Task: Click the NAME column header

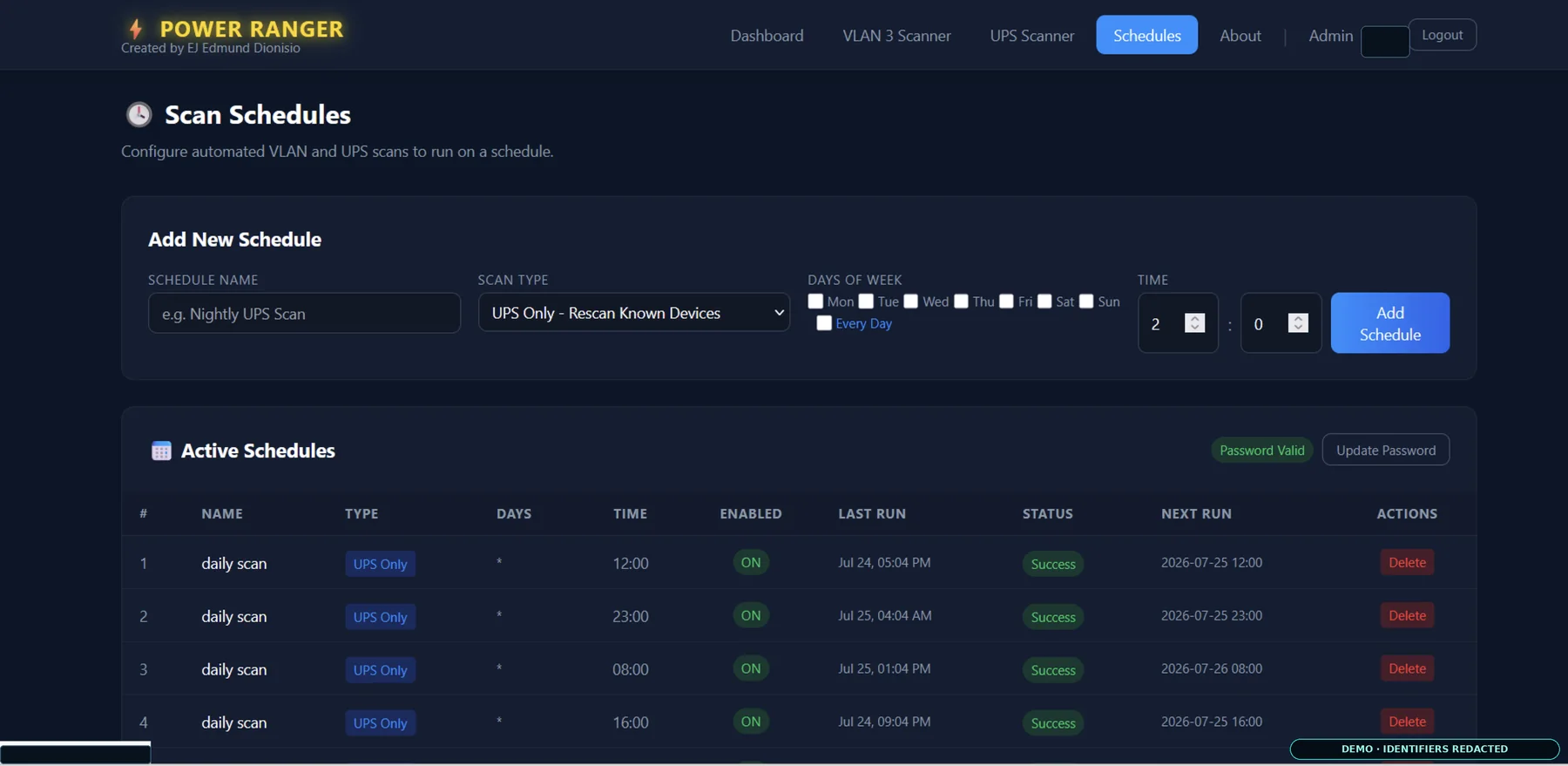Action: point(222,513)
